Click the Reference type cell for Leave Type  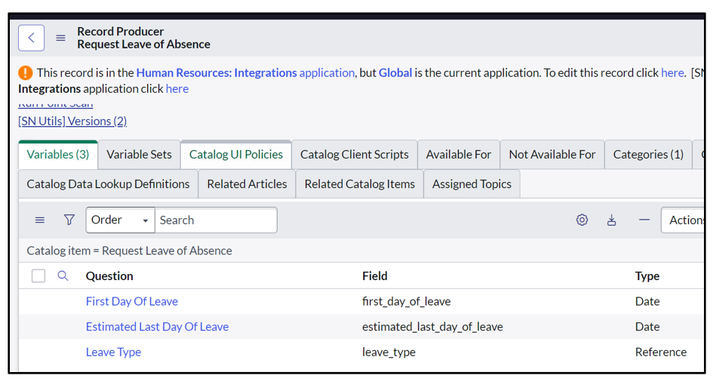coord(661,352)
